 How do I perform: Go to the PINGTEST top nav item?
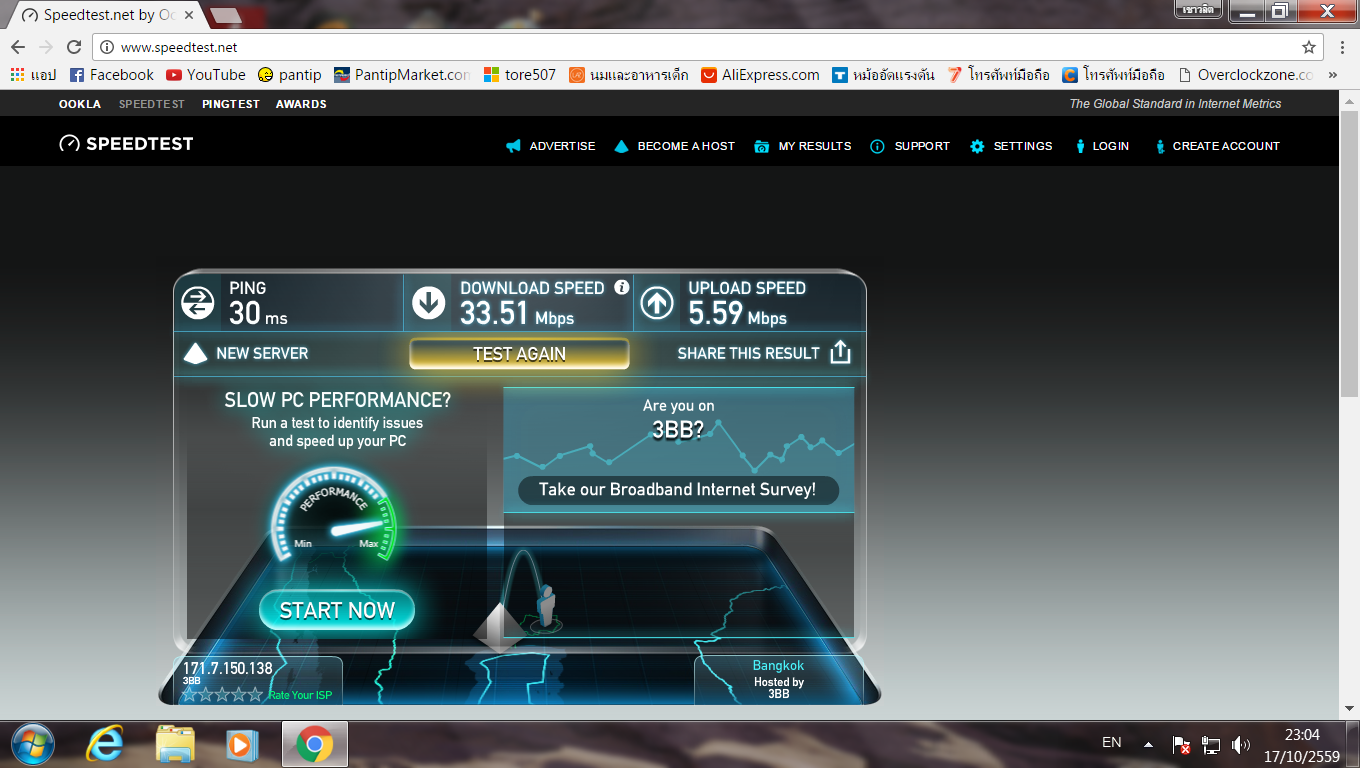231,104
